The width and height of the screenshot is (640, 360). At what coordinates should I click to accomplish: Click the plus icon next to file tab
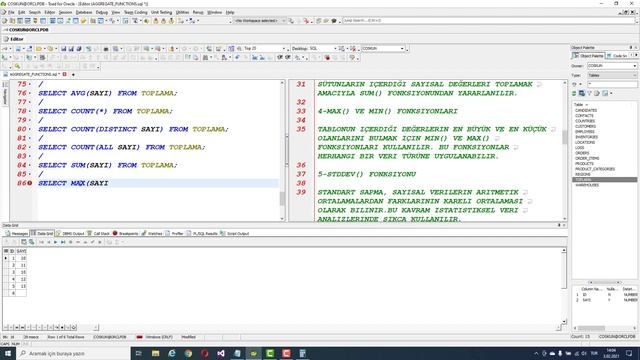tap(73, 75)
